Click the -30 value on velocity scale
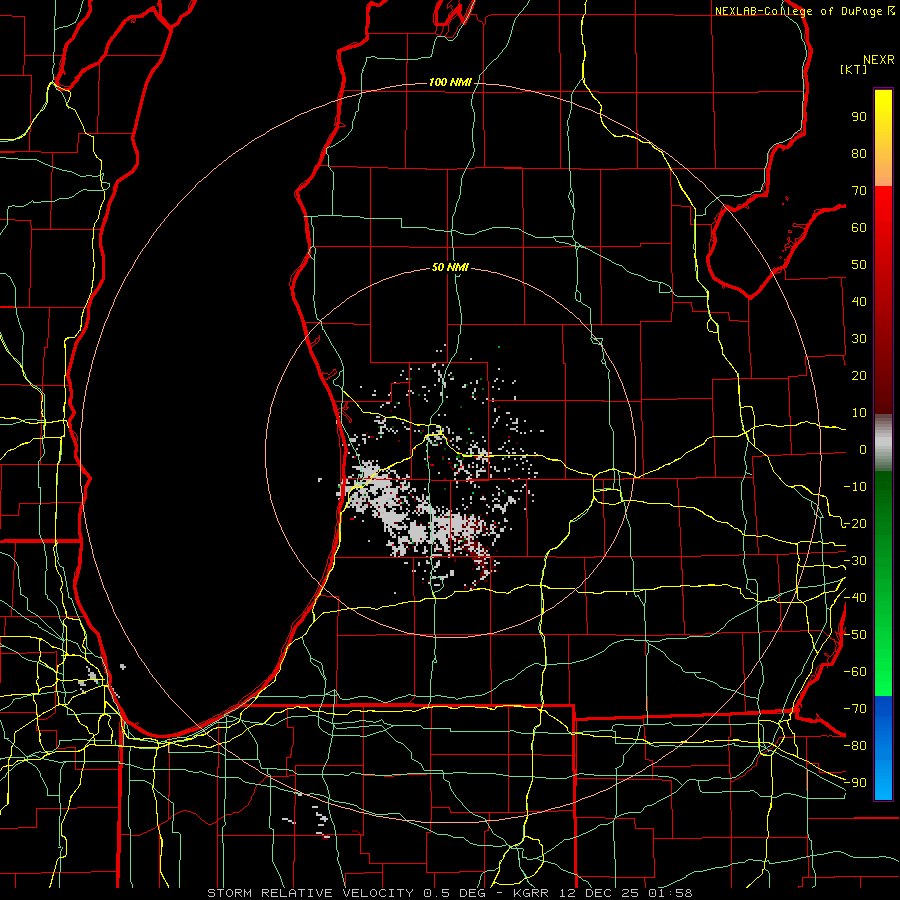This screenshot has height=900, width=900. tap(855, 561)
